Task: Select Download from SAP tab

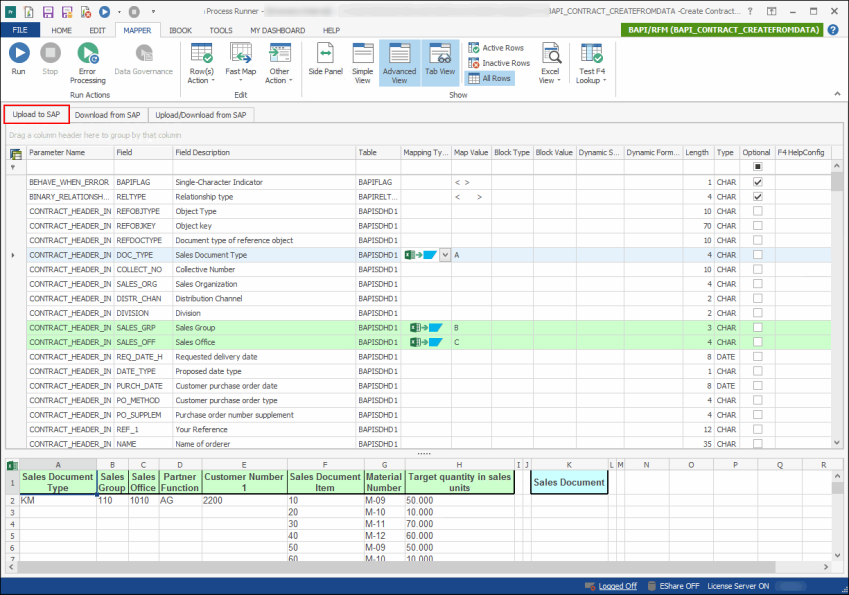Action: (107, 115)
